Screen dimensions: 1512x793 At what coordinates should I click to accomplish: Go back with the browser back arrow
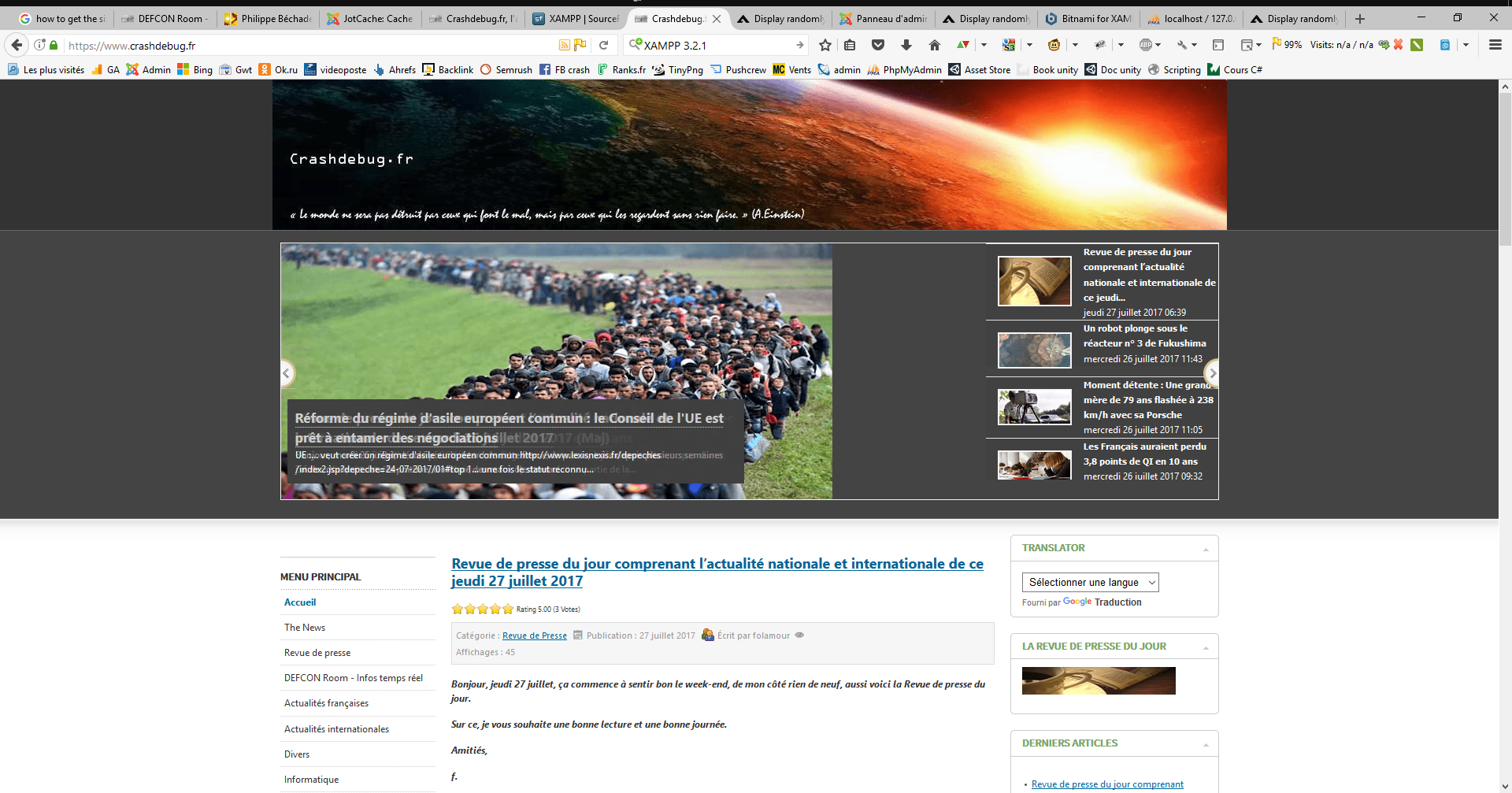(x=17, y=46)
